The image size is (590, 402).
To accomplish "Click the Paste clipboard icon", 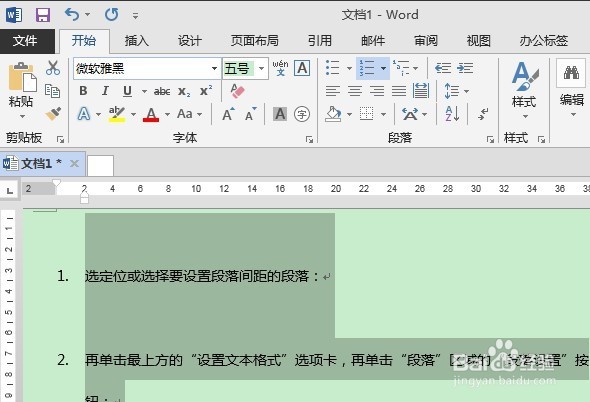I will pos(22,78).
